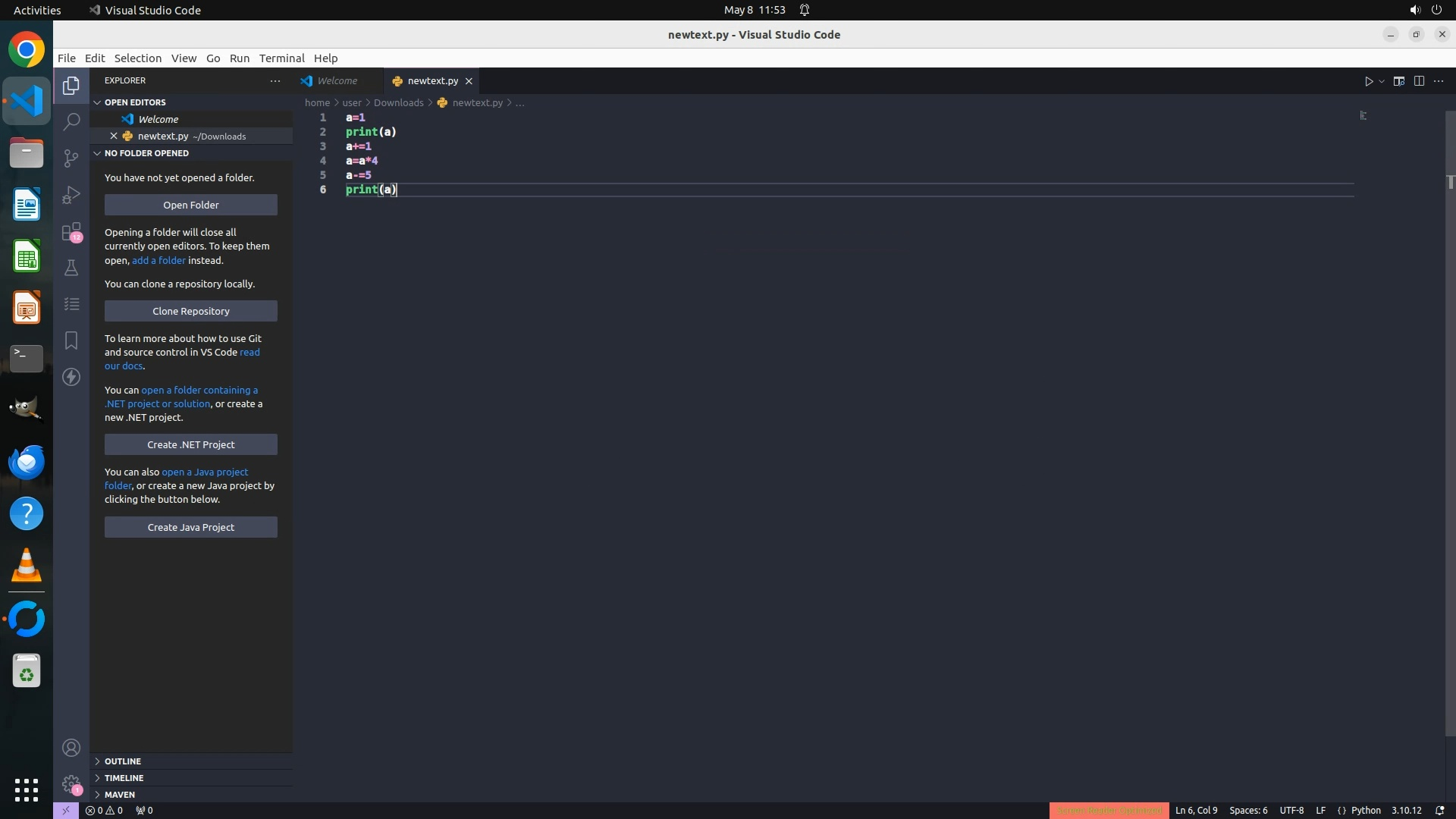The width and height of the screenshot is (1456, 819).
Task: Open the Run and Debug view
Action: [x=71, y=195]
